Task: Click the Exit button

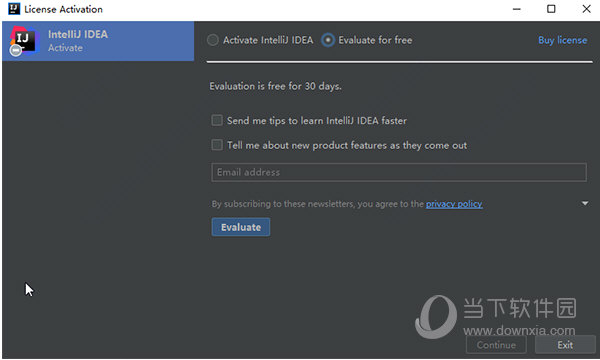Action: (x=565, y=345)
